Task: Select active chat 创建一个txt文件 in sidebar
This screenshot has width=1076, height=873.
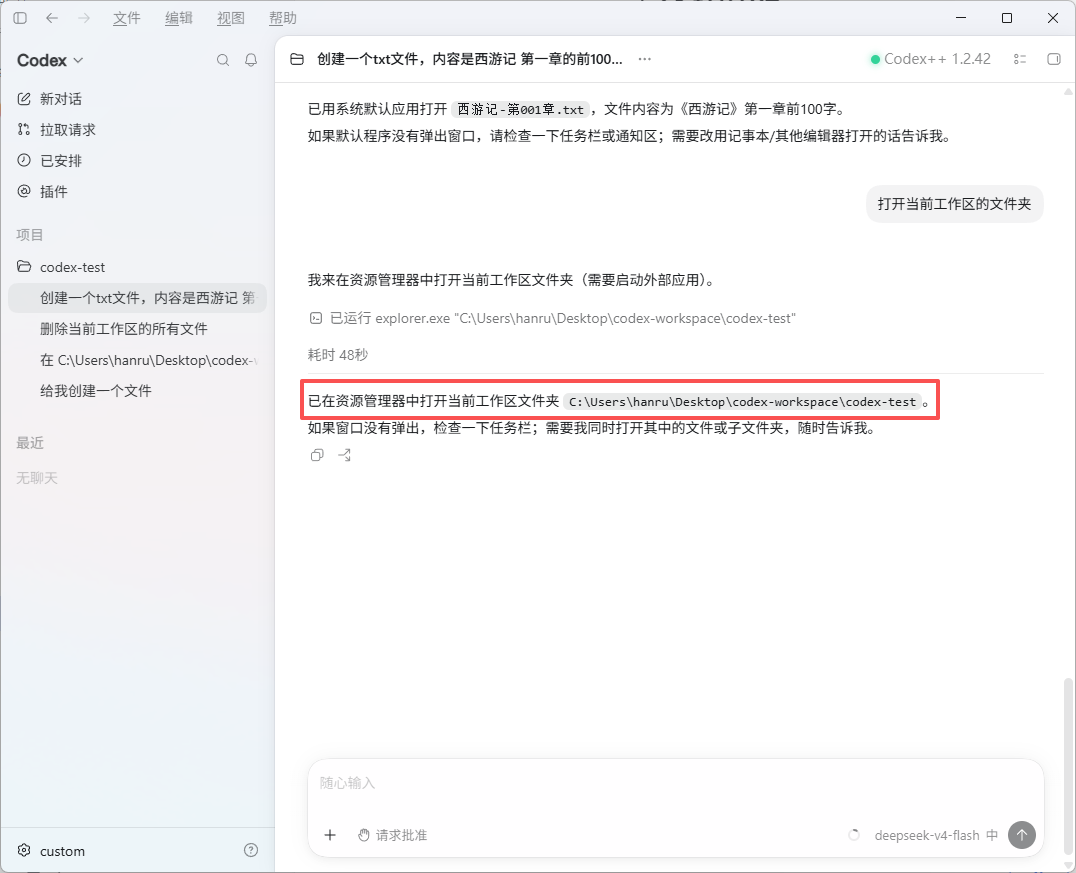Action: (x=137, y=298)
